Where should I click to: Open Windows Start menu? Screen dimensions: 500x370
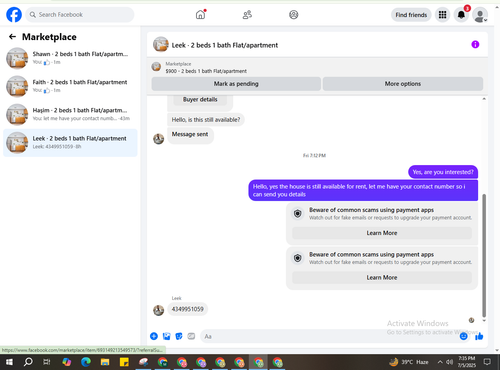coord(9,362)
